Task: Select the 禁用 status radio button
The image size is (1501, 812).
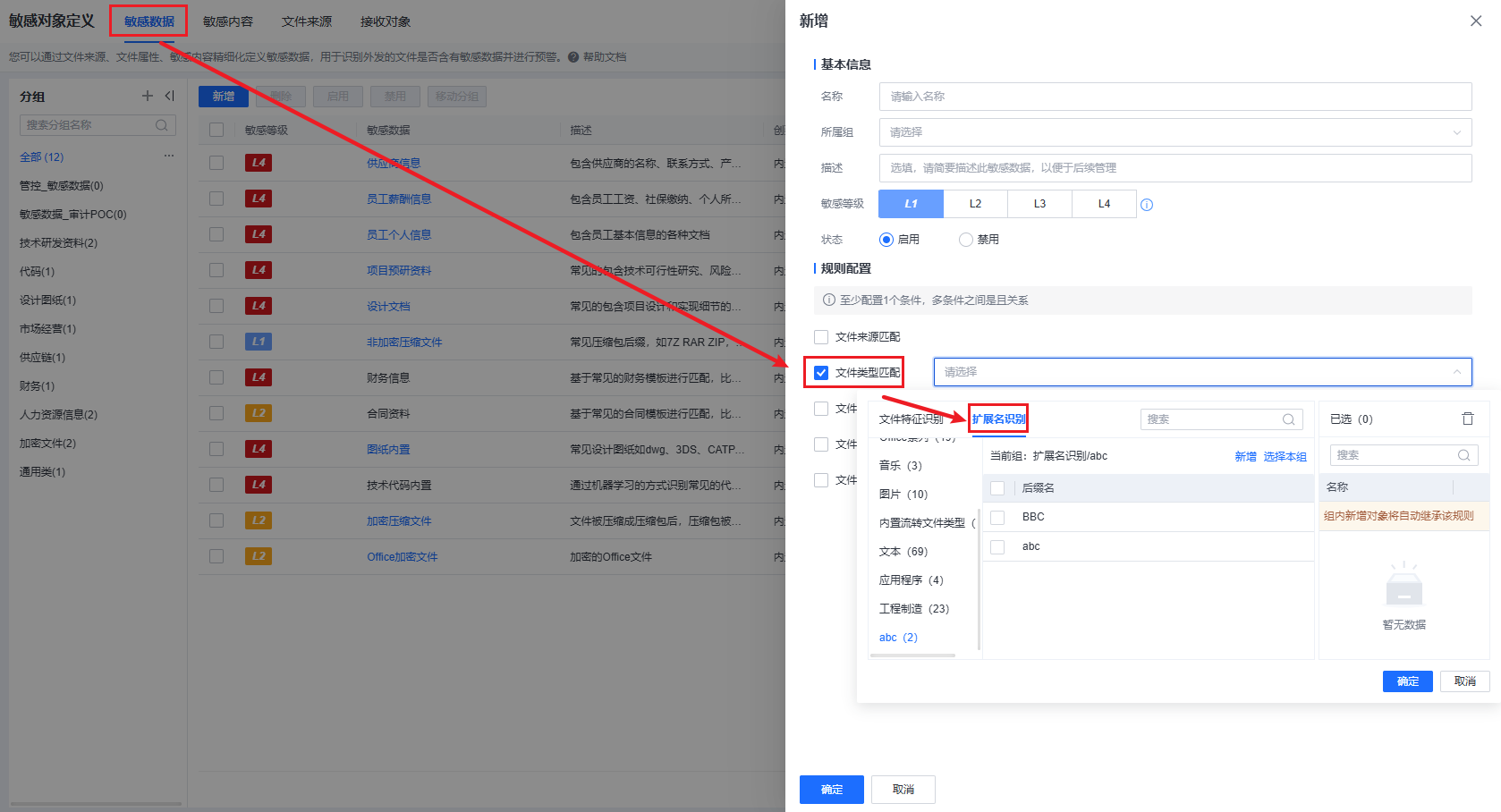Action: click(x=966, y=240)
